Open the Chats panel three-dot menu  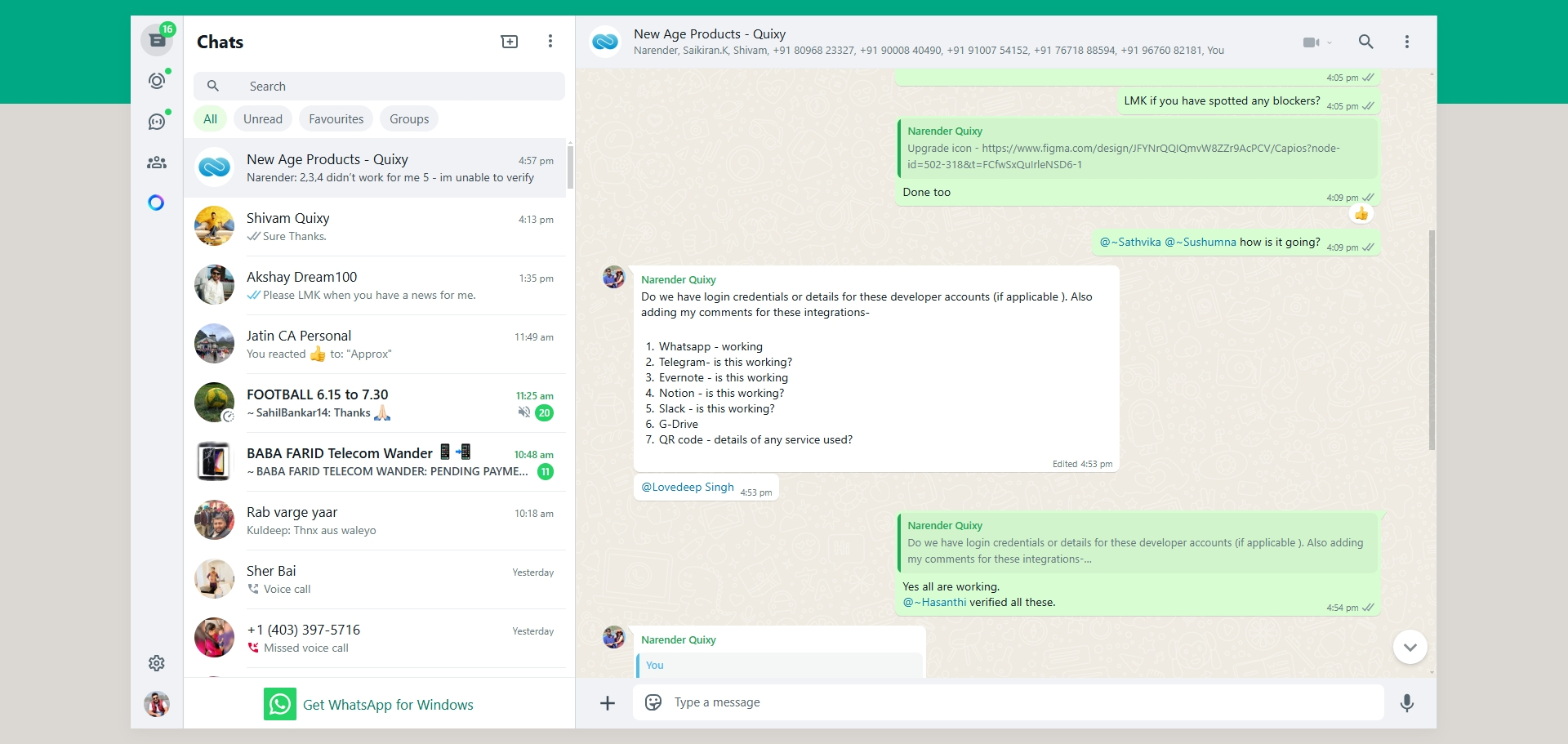point(550,42)
